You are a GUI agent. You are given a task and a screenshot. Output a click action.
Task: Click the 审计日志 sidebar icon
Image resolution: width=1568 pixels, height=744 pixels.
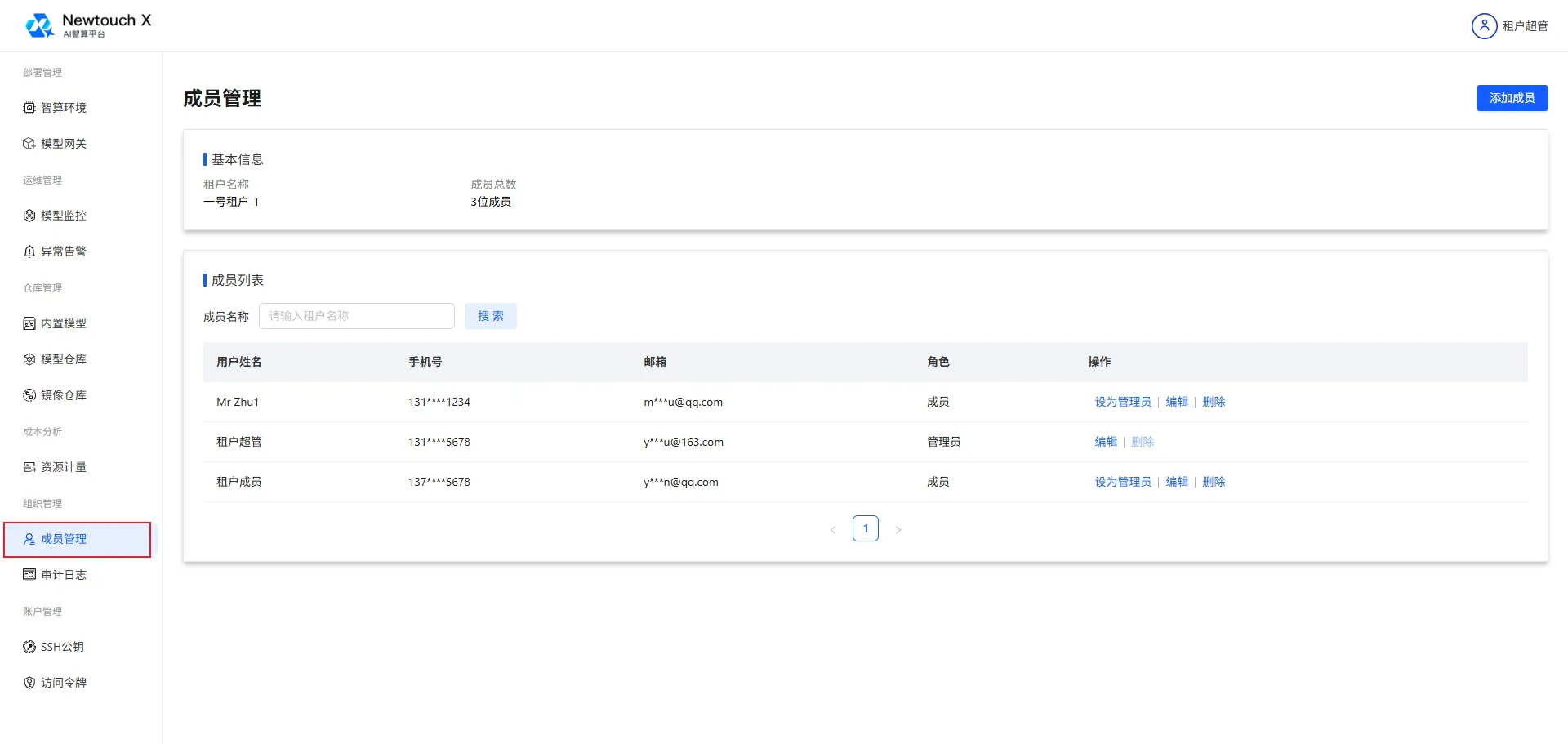click(29, 575)
